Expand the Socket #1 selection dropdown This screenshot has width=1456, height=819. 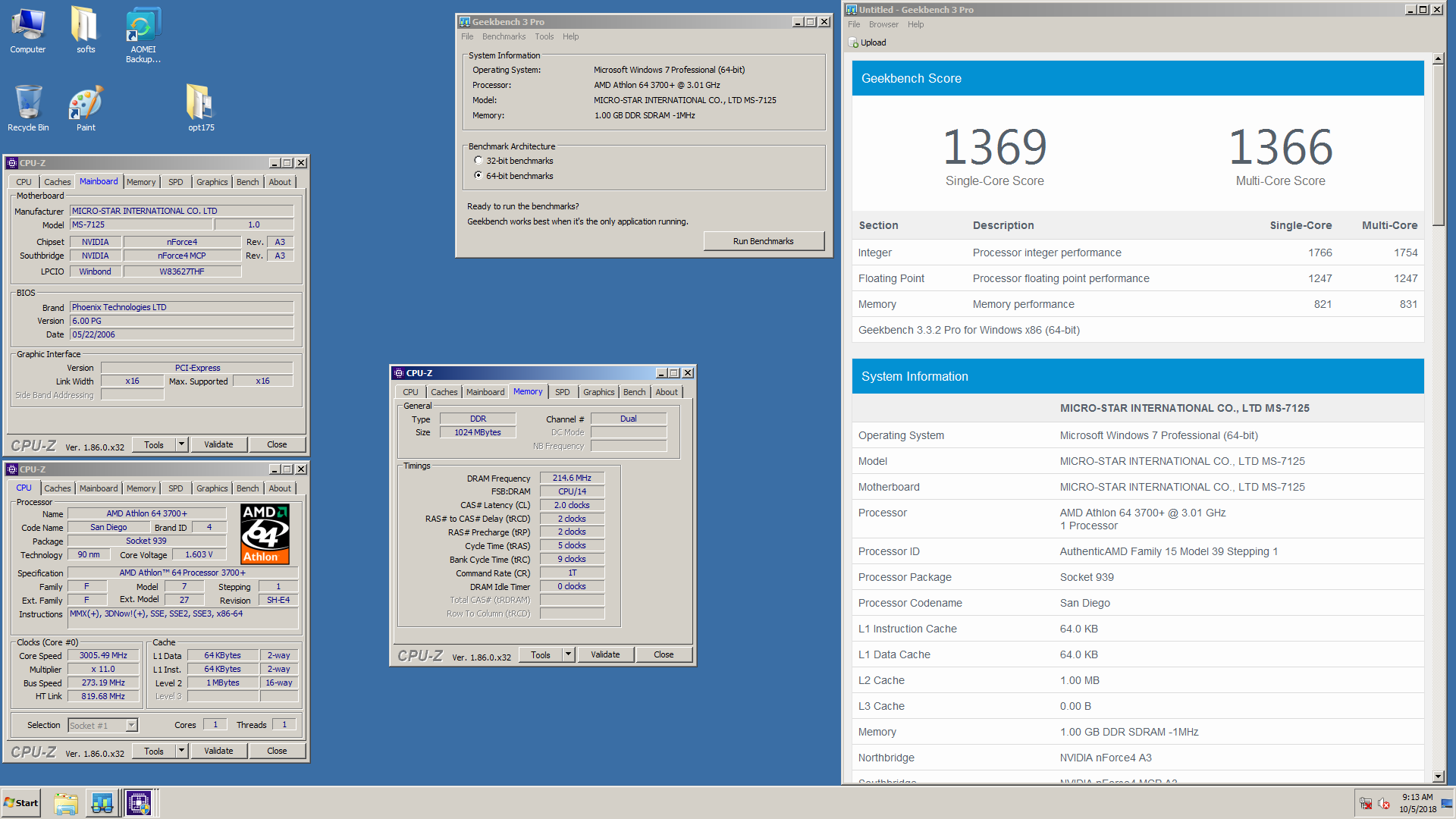(x=131, y=725)
